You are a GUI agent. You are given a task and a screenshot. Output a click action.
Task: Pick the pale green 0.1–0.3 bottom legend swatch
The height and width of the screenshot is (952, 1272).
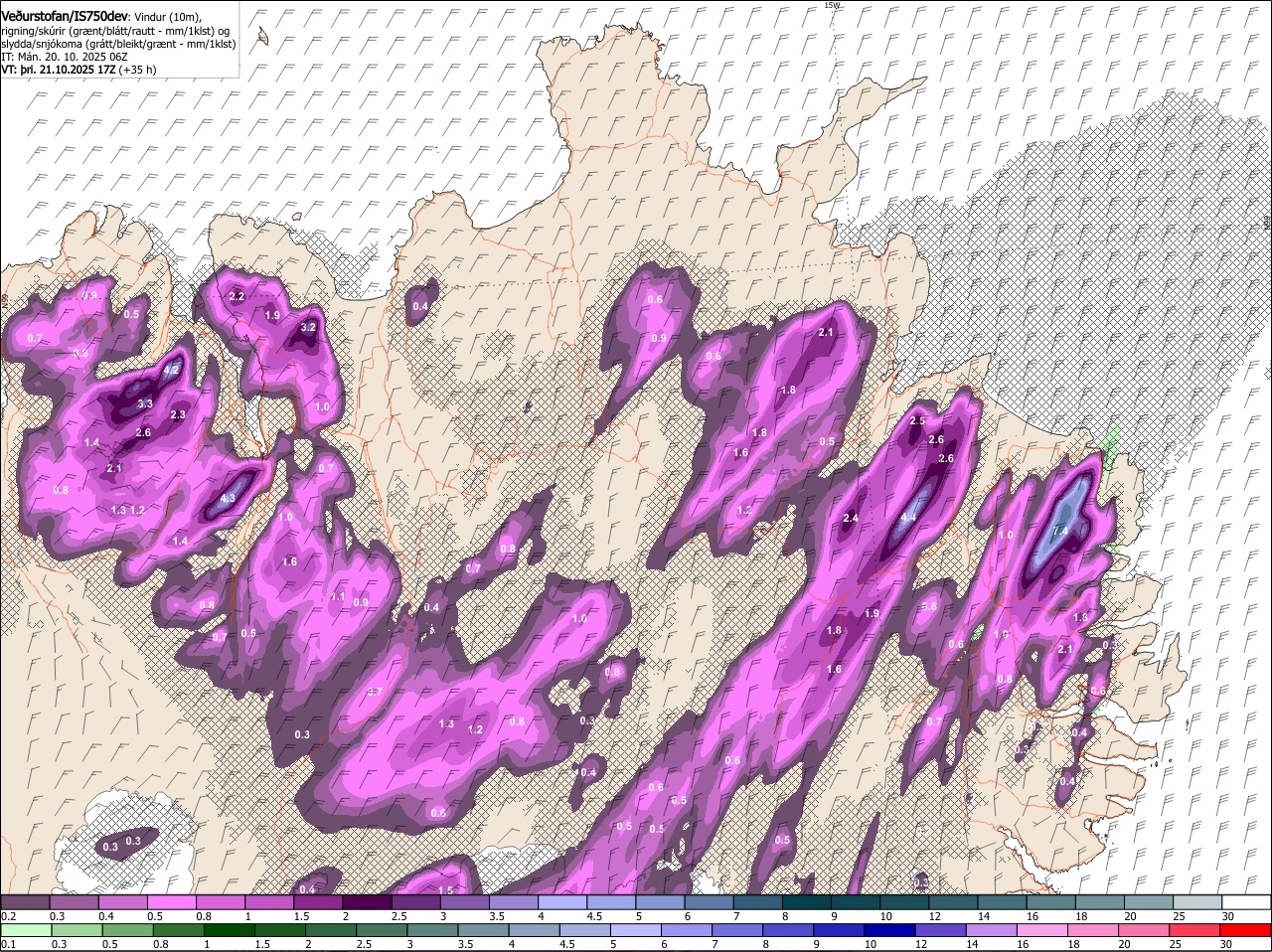coord(26,931)
